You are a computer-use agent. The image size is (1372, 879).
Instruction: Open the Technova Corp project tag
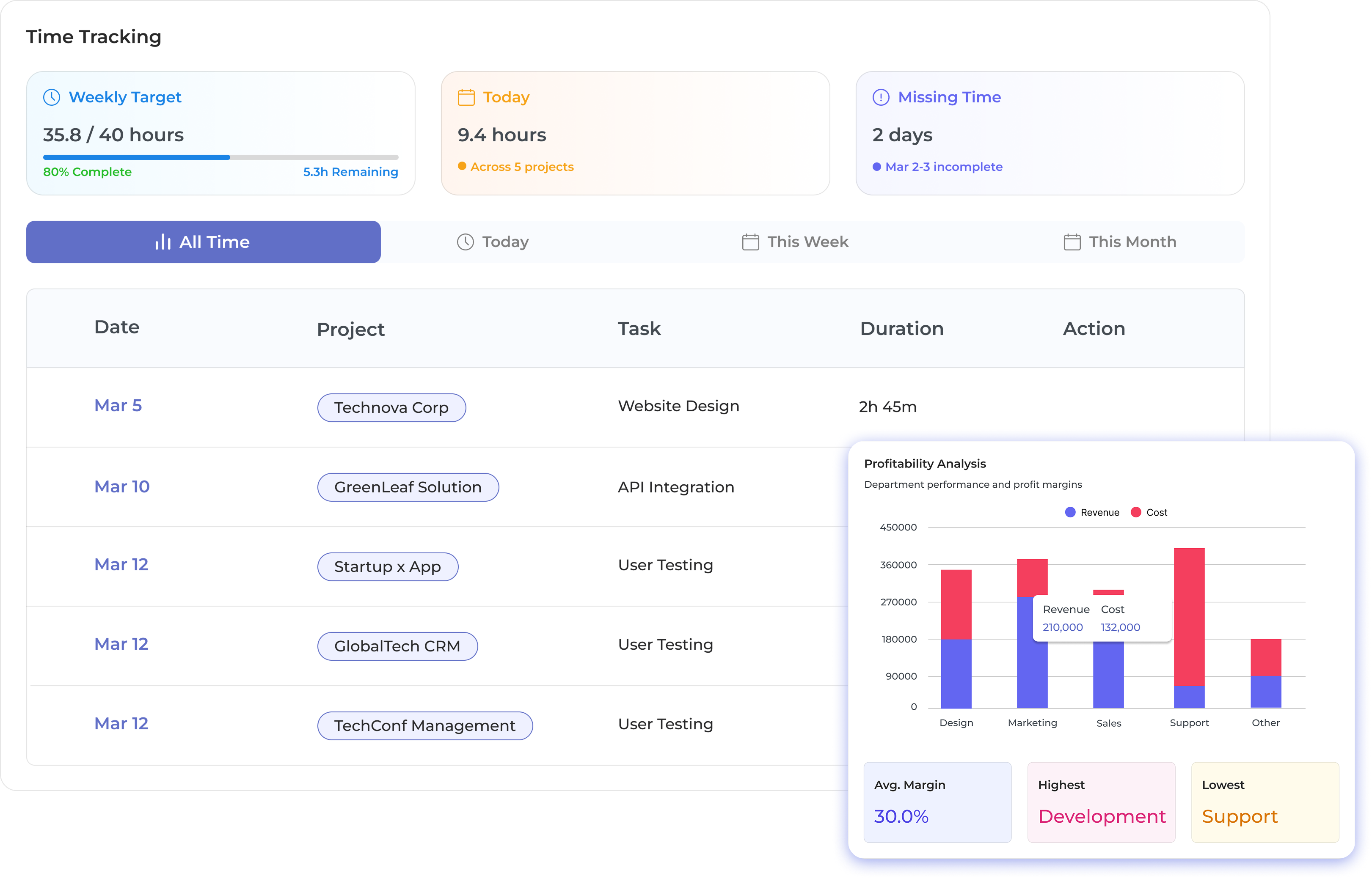tap(392, 407)
